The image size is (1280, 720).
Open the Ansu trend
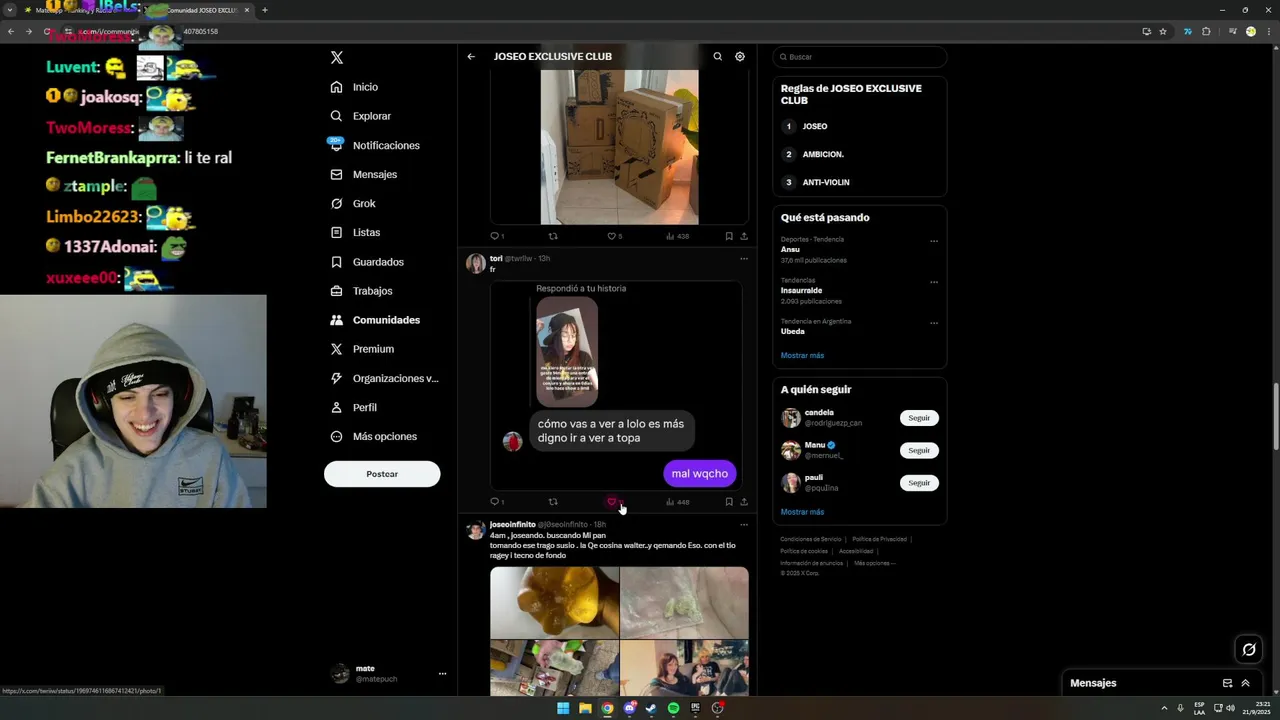click(x=790, y=249)
